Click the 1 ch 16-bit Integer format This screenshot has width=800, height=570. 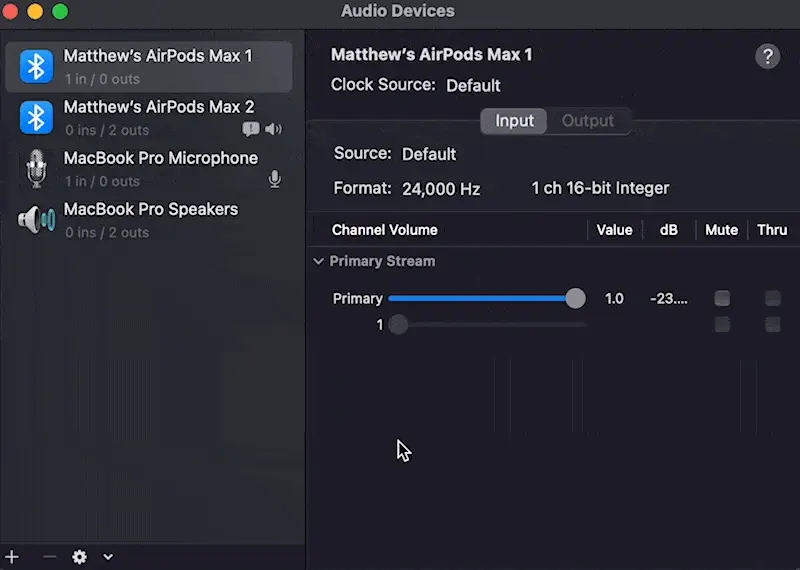point(600,188)
